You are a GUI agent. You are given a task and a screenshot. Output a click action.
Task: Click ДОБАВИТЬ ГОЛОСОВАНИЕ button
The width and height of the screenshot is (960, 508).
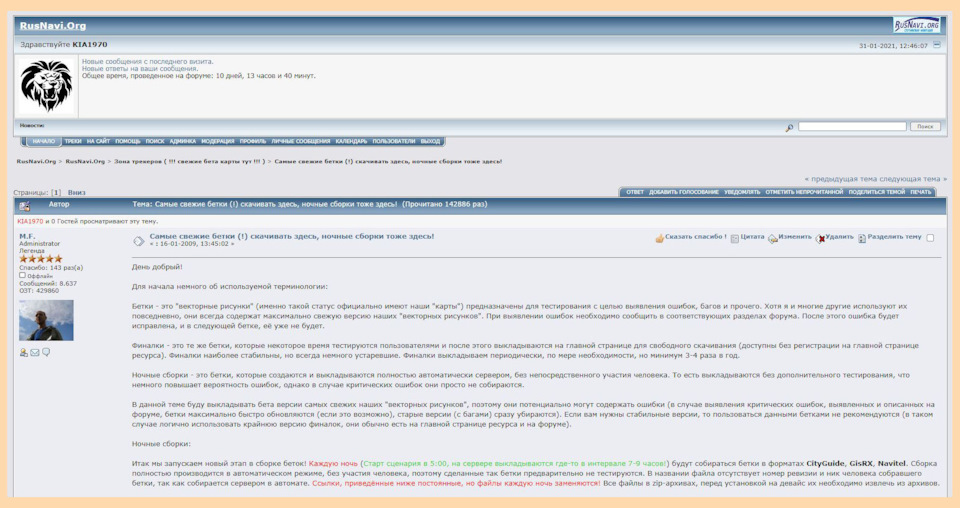tap(684, 192)
